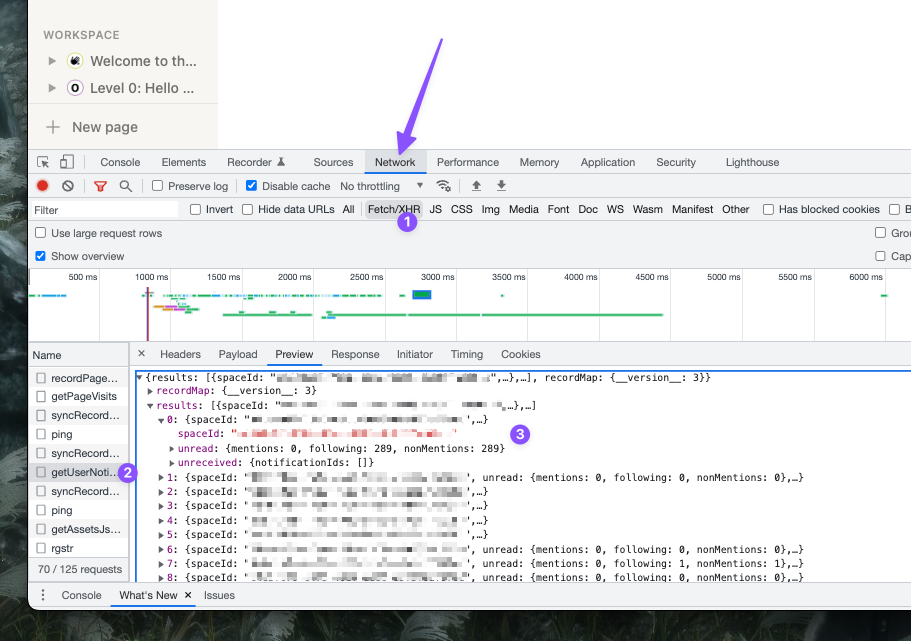Image resolution: width=911 pixels, height=641 pixels.
Task: Check Hide data URLs
Action: (248, 209)
